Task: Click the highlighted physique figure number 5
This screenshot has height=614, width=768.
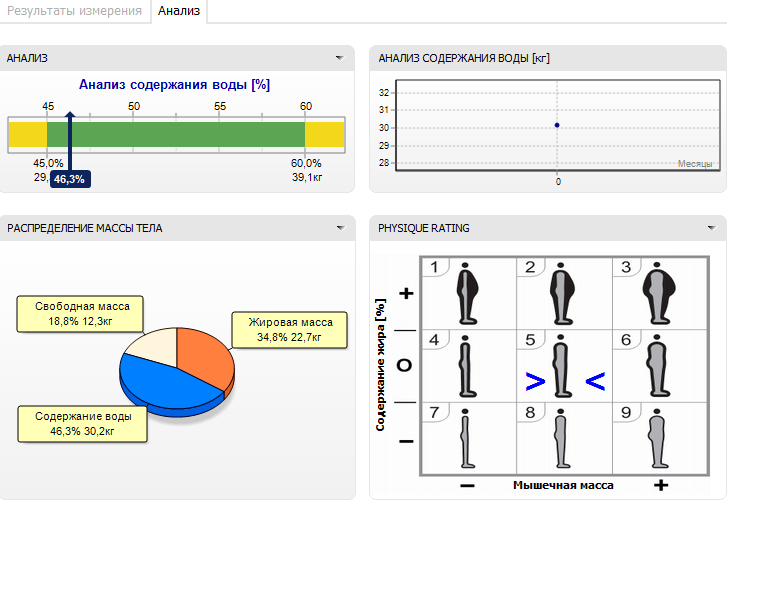Action: click(x=562, y=368)
